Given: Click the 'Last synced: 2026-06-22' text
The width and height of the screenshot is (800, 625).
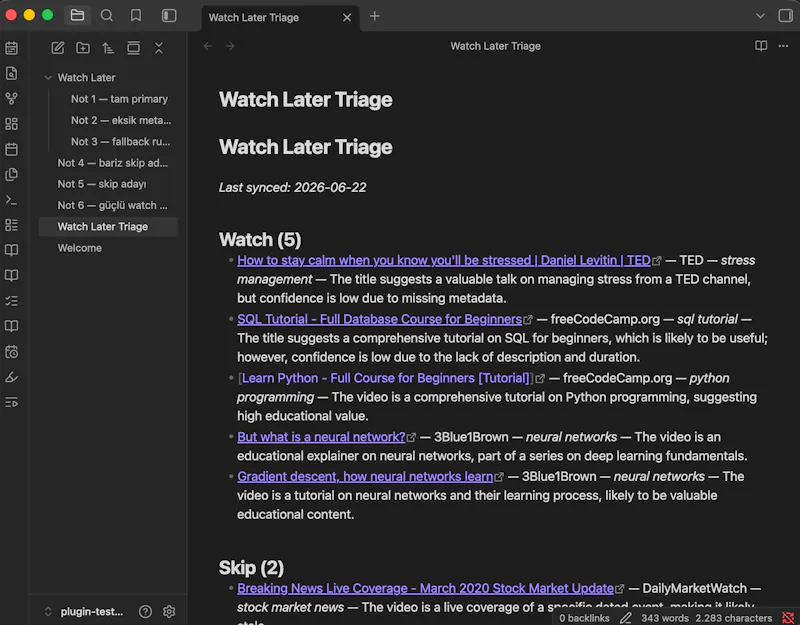Looking at the screenshot, I should click(x=292, y=187).
